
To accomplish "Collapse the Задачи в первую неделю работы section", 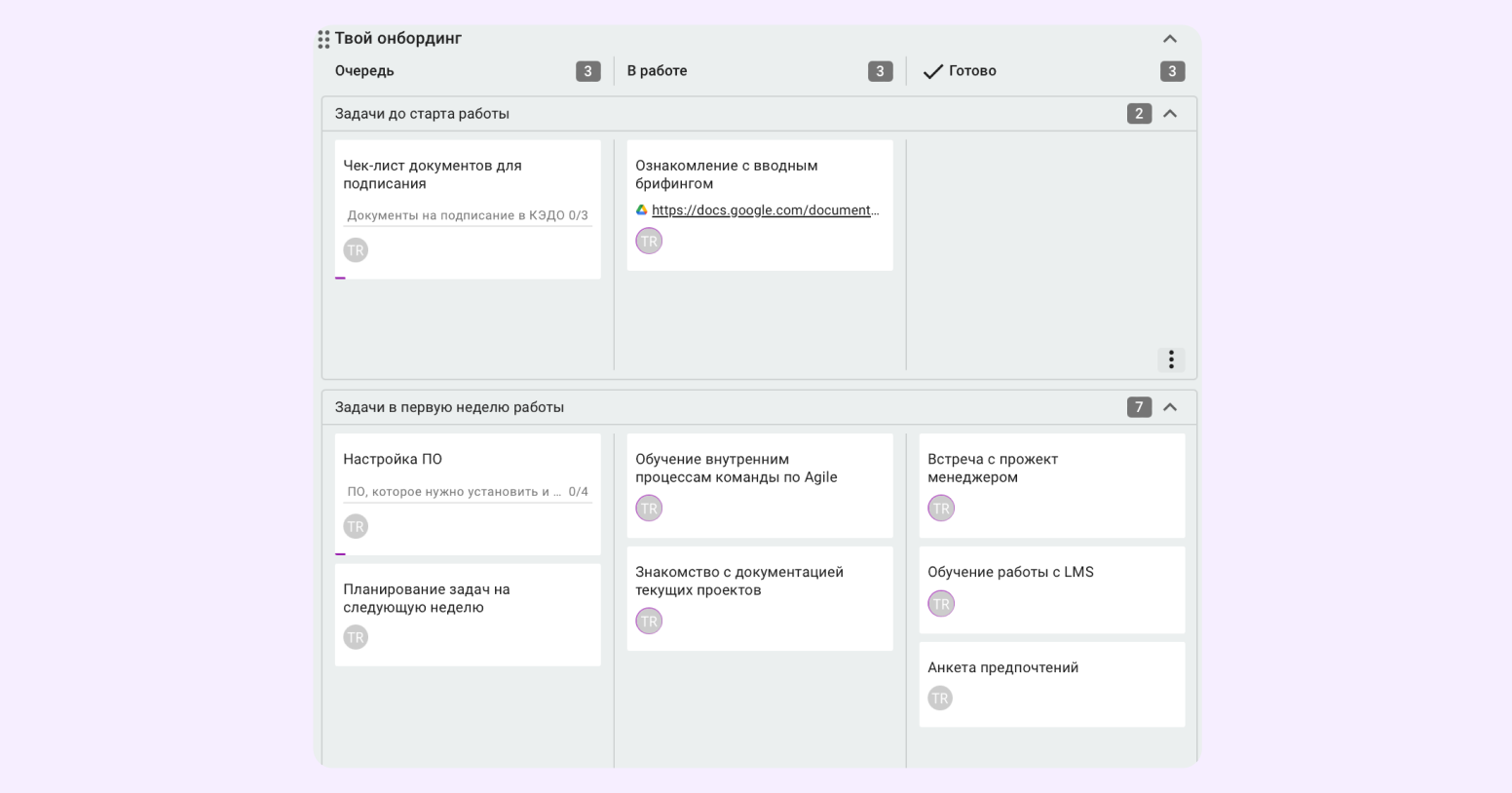I will click(1170, 407).
